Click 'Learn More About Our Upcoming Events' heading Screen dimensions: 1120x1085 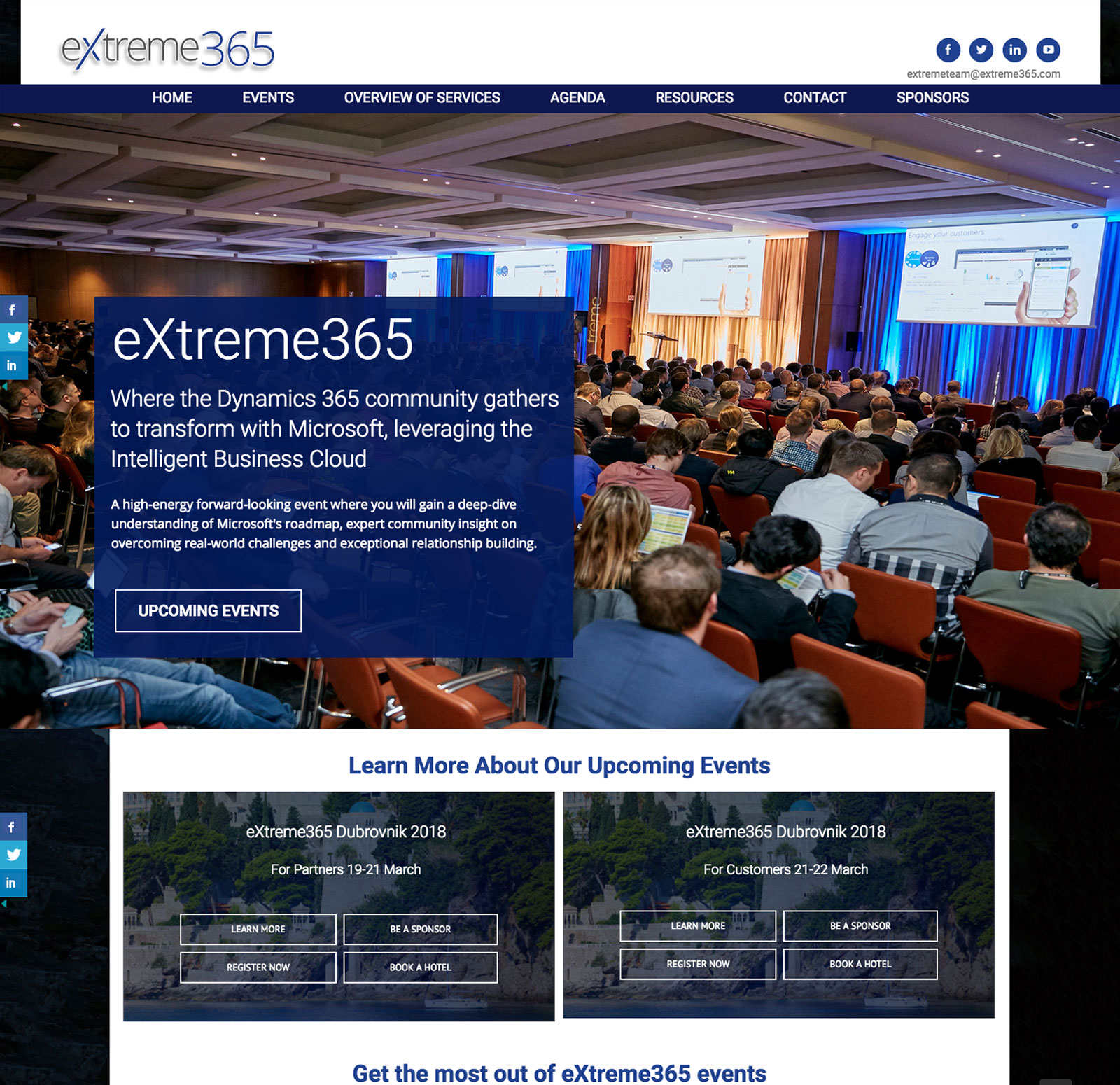(559, 766)
